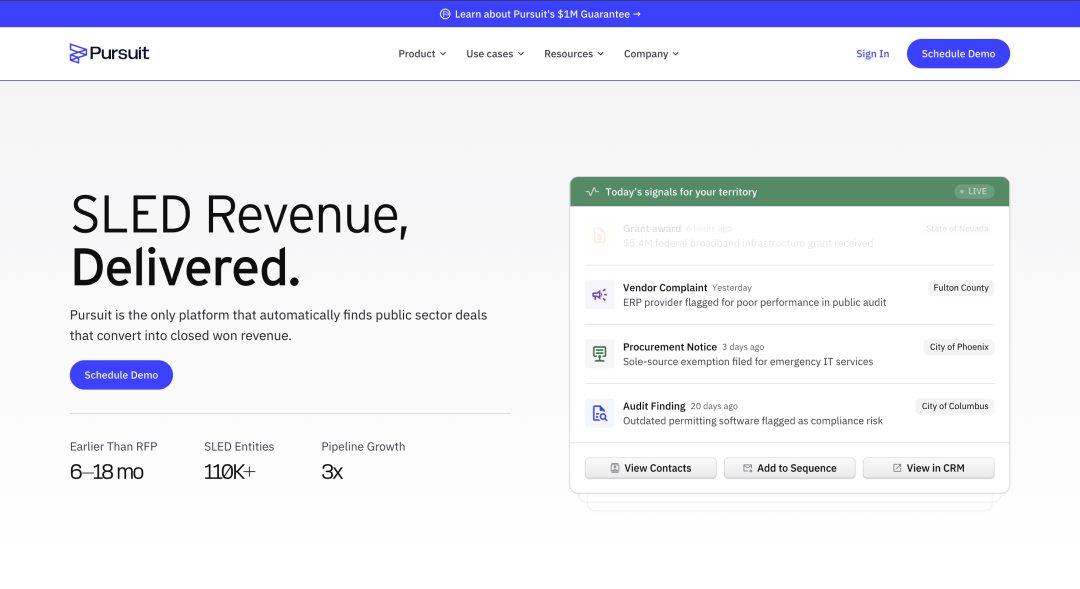Click the 6–18 mo statistic
Viewport: 1080px width, 589px height.
[107, 472]
